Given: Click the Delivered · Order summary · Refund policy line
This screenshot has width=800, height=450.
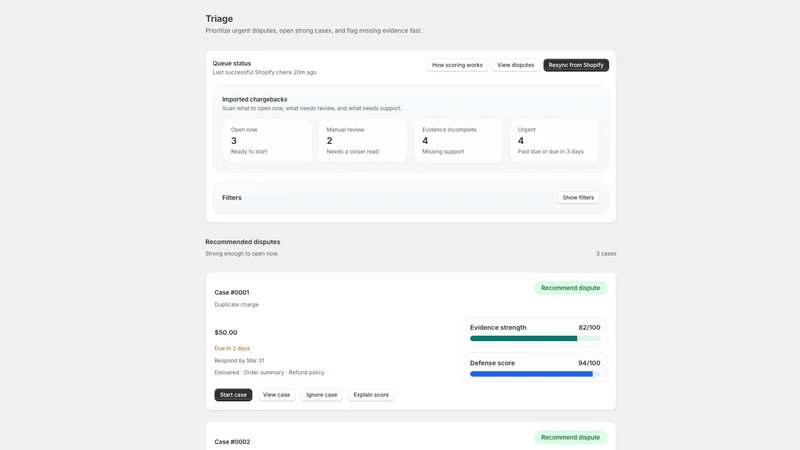Looking at the screenshot, I should [x=269, y=372].
